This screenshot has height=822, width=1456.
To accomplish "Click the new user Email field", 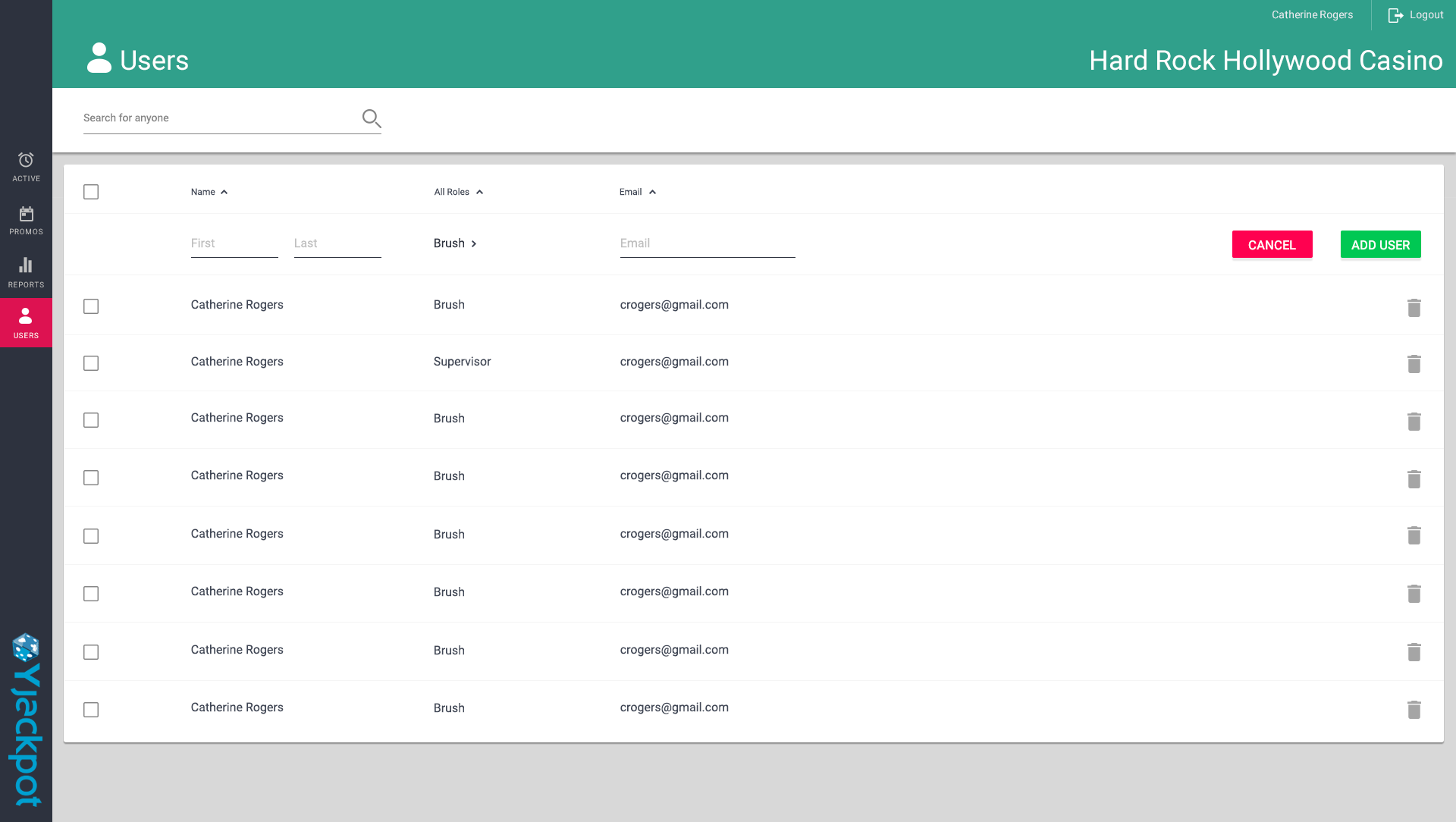I will (x=707, y=243).
